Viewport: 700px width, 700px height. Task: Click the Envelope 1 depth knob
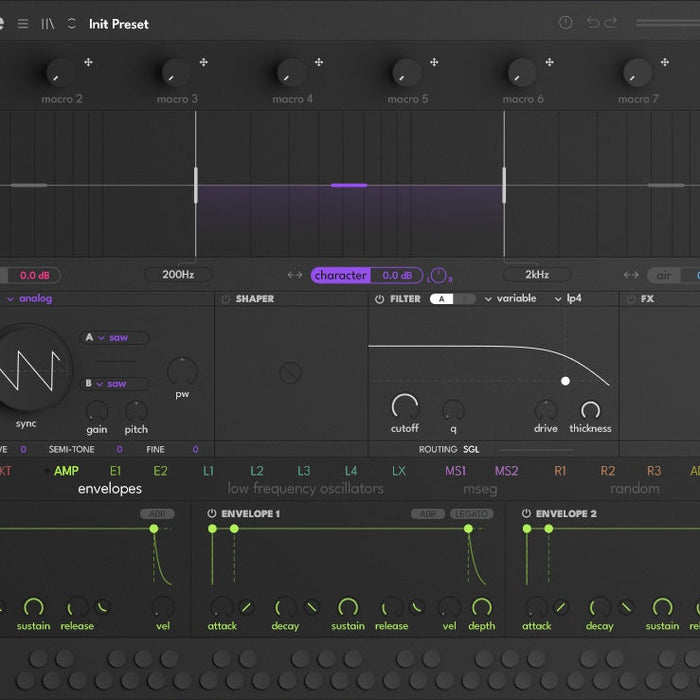point(482,608)
